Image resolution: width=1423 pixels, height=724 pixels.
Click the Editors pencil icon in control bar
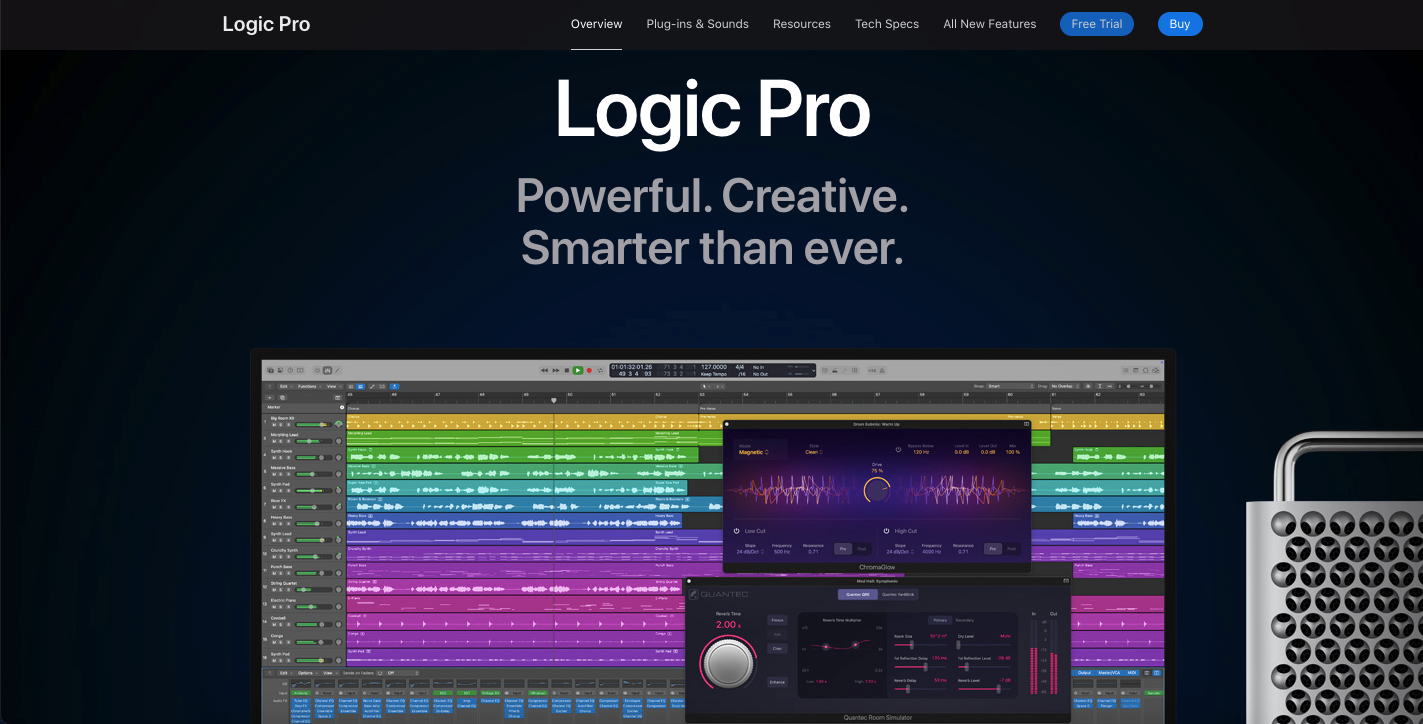pos(337,370)
